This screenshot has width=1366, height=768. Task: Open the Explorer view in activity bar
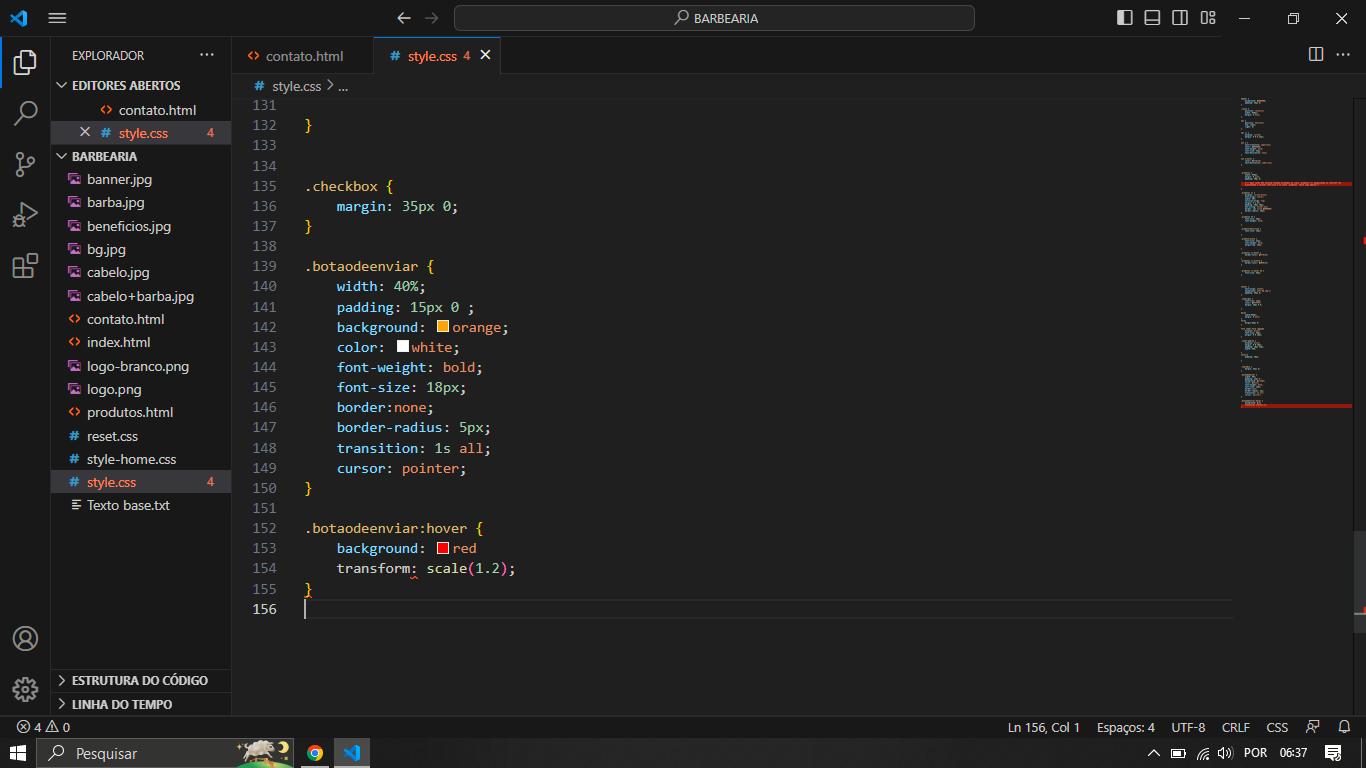(25, 63)
